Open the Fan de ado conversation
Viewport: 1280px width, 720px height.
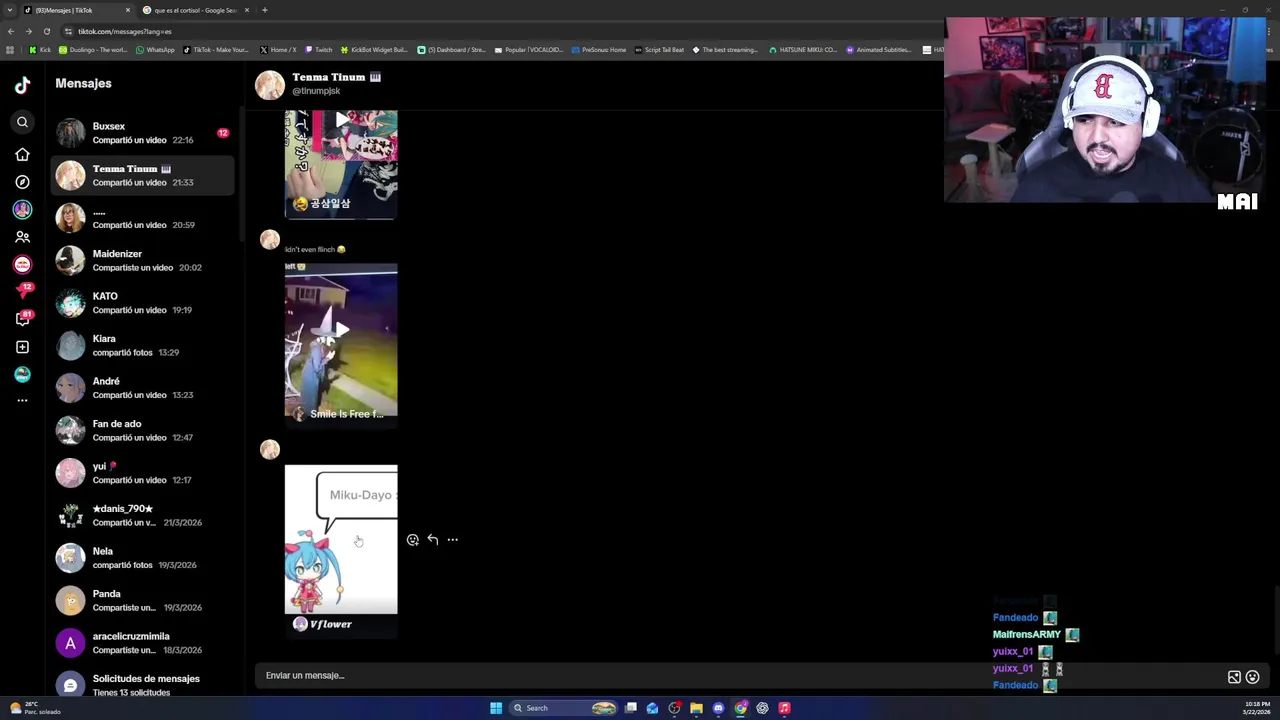[144, 430]
